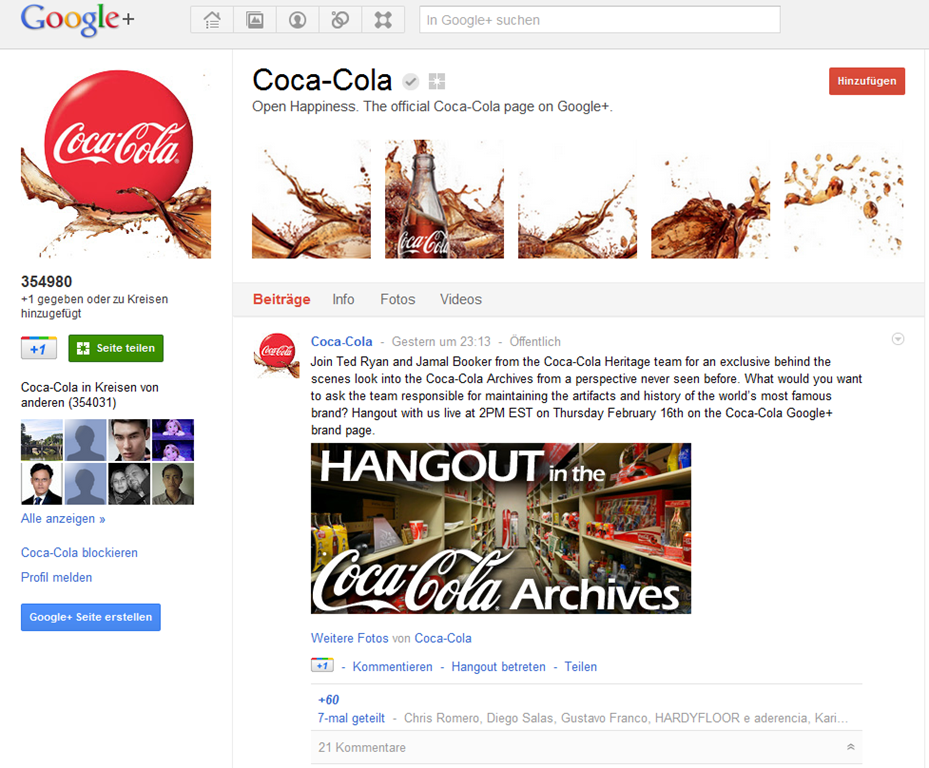The image size is (929, 768).
Task: Switch to the Videos tab
Action: click(x=460, y=299)
